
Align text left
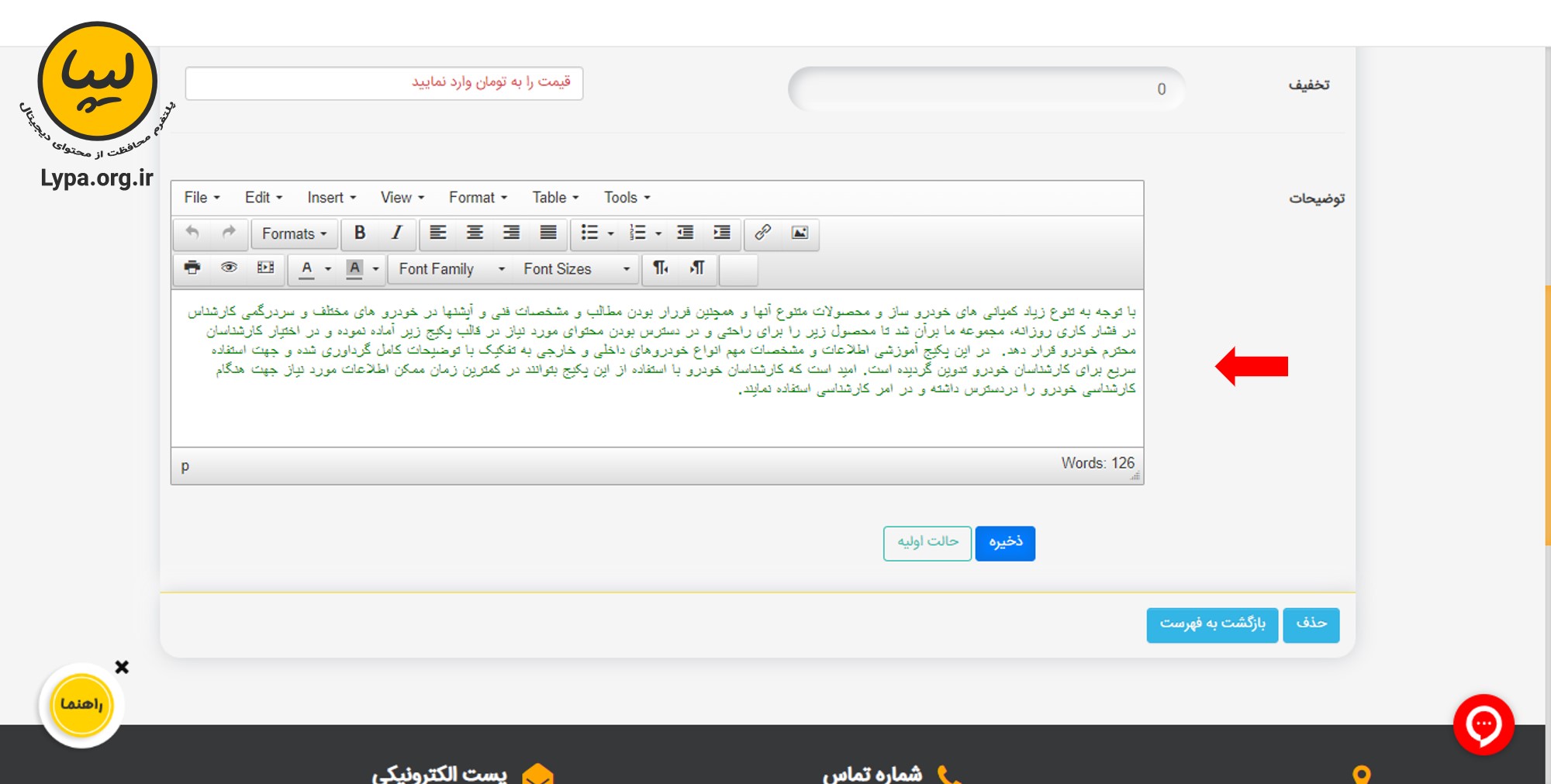(x=438, y=233)
